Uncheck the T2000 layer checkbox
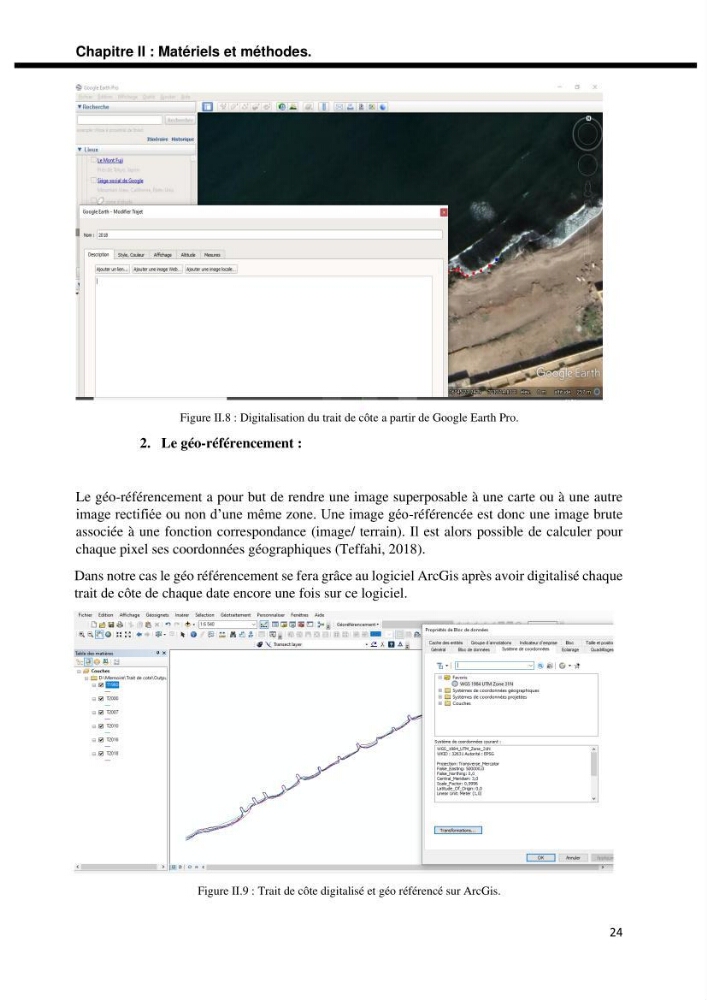Screen dimensions: 707x1000 click(x=101, y=698)
